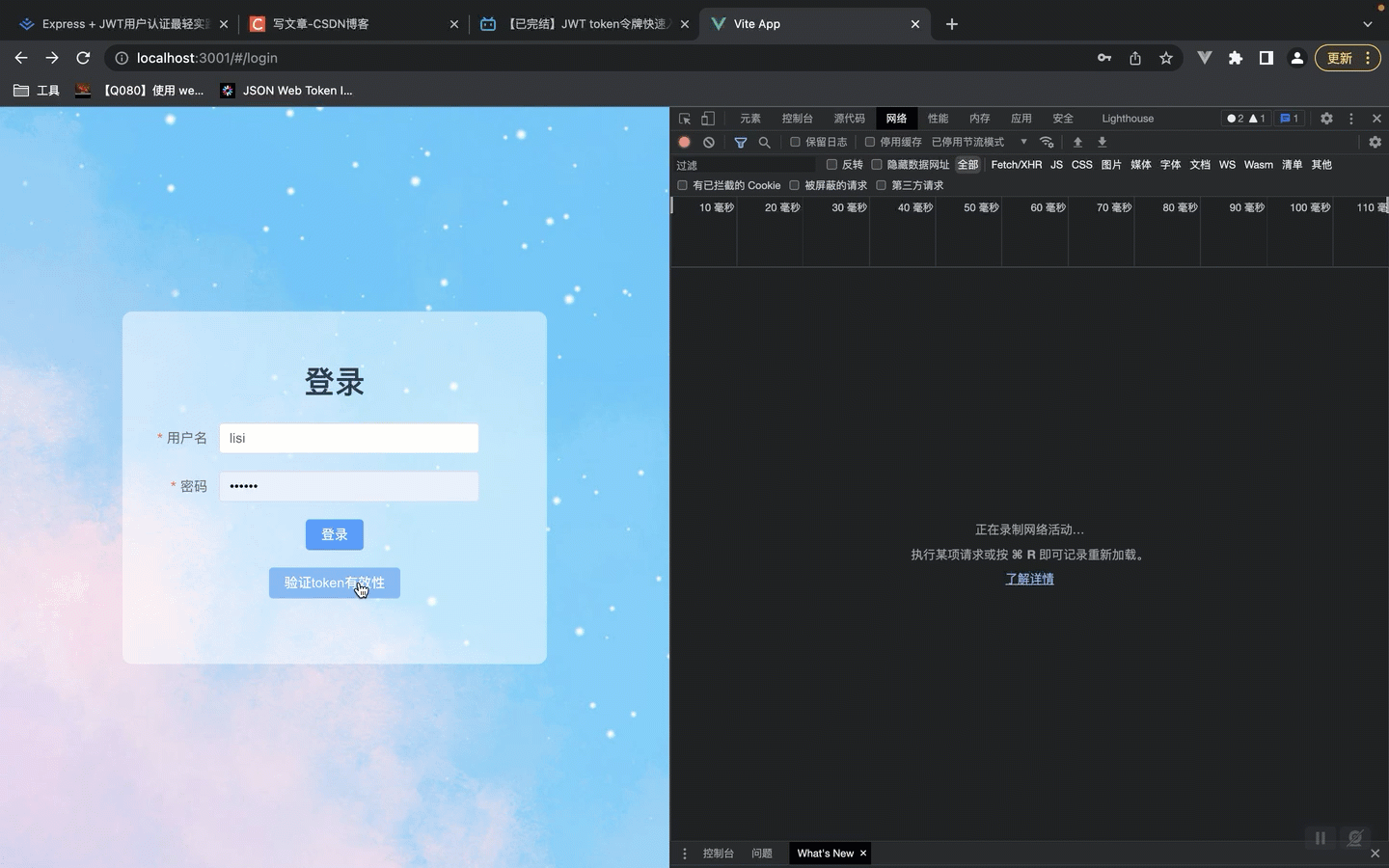Open the password key icon
Screen dimensions: 1389x868
1104,58
